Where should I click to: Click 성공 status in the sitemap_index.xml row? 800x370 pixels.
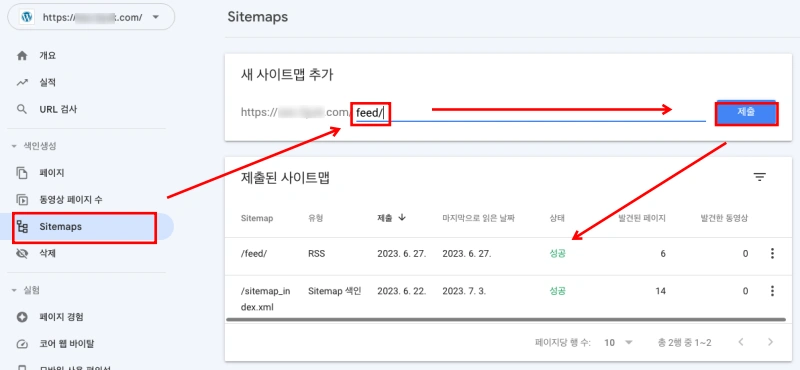click(x=557, y=291)
